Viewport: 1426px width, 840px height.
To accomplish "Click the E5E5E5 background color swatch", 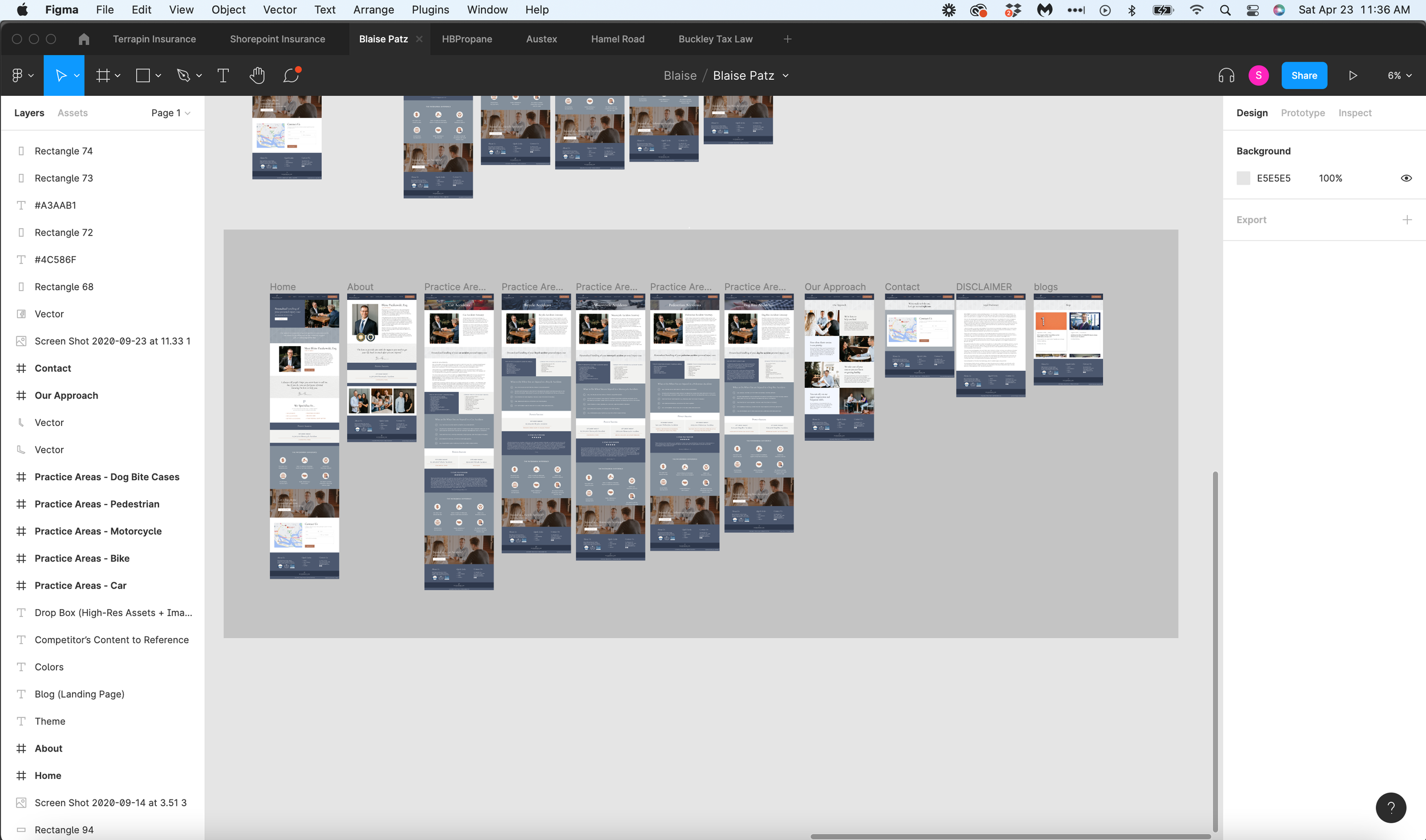I will (1243, 178).
